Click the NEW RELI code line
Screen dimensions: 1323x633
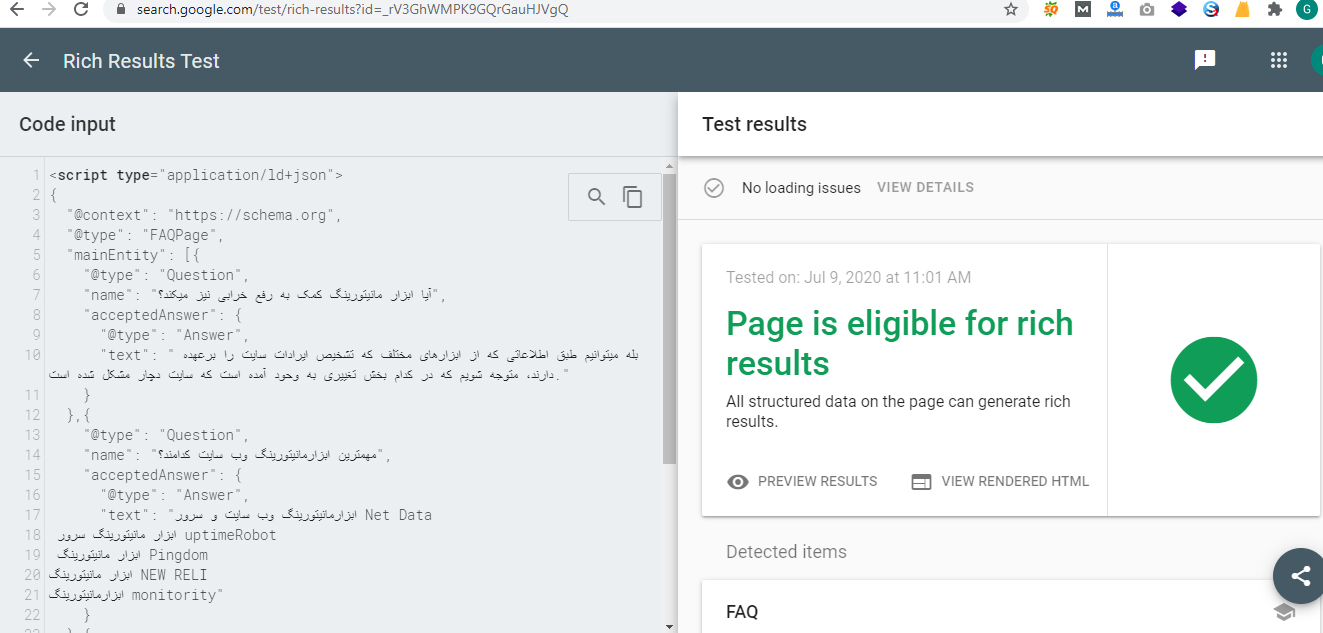coord(128,575)
